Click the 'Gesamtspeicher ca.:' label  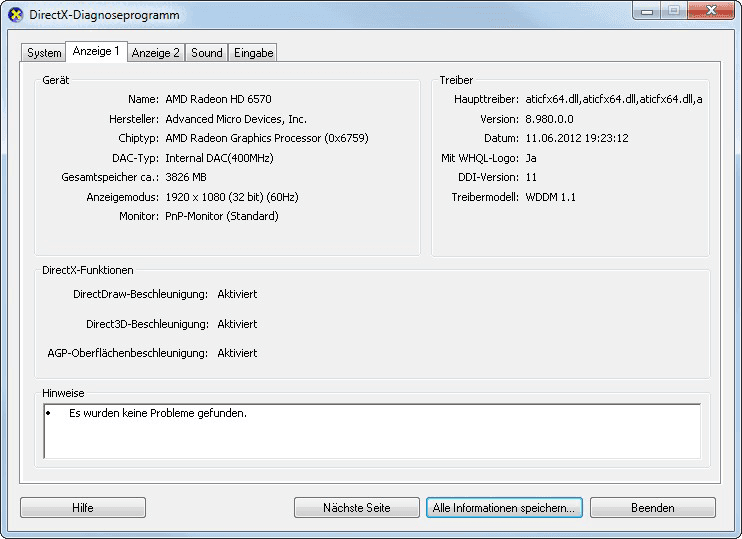pyautogui.click(x=110, y=177)
